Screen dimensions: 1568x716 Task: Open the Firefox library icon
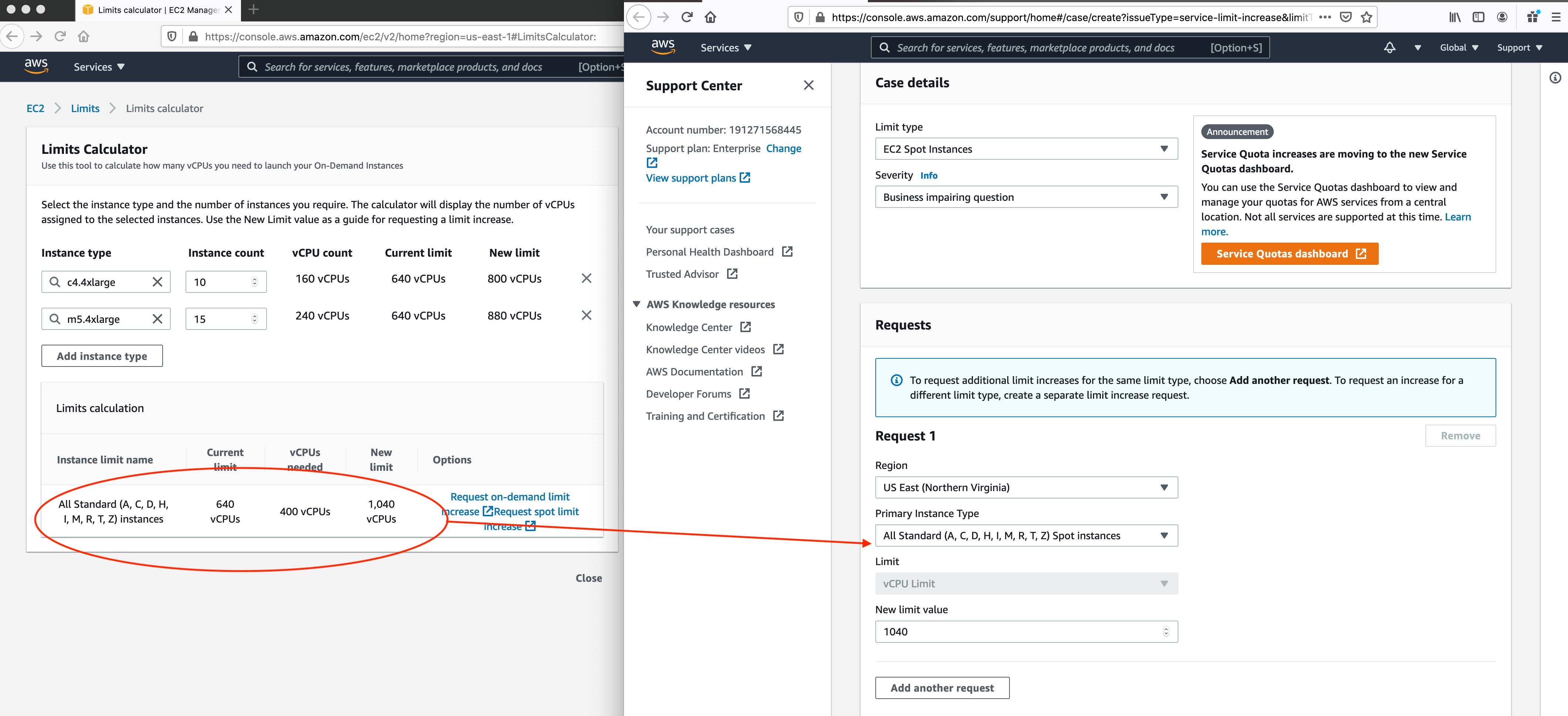[1455, 17]
